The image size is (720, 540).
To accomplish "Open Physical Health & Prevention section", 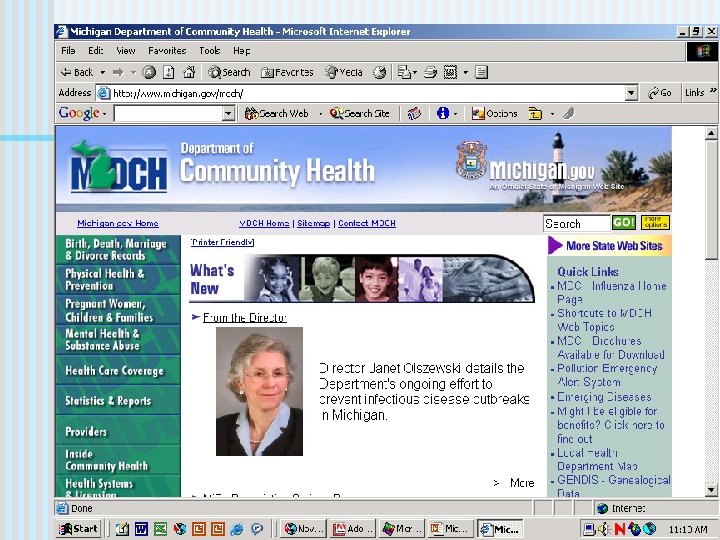I will pyautogui.click(x=118, y=280).
